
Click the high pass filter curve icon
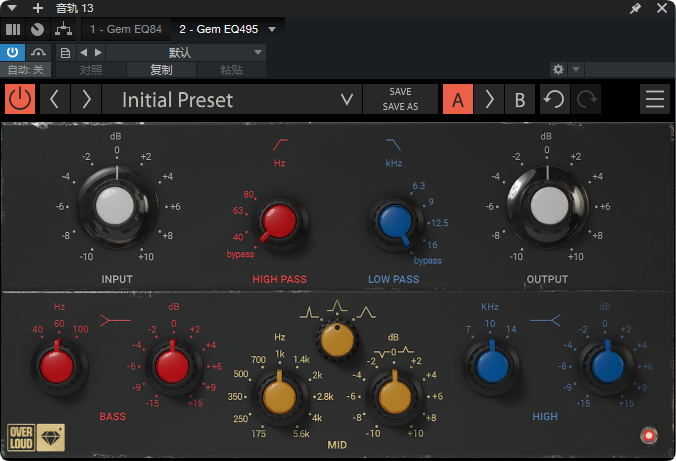pyautogui.click(x=280, y=144)
